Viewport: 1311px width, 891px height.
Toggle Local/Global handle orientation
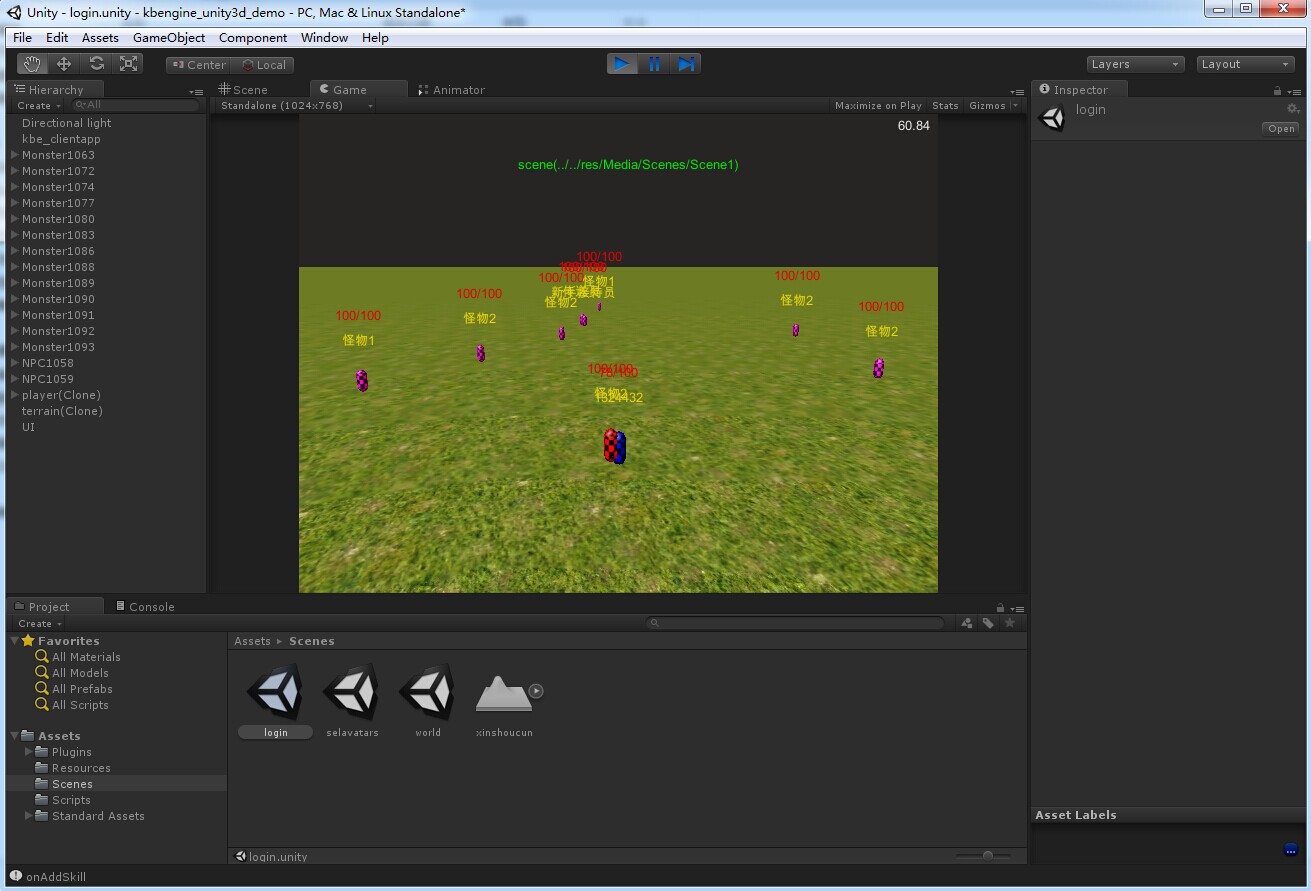(x=264, y=63)
